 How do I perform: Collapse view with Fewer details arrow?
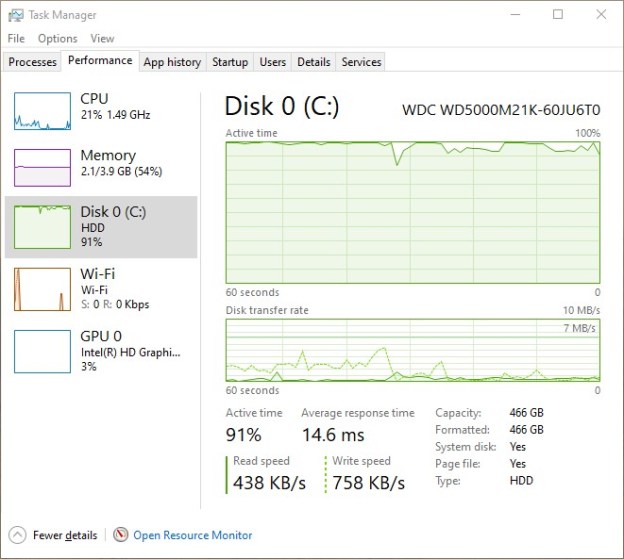point(17,535)
